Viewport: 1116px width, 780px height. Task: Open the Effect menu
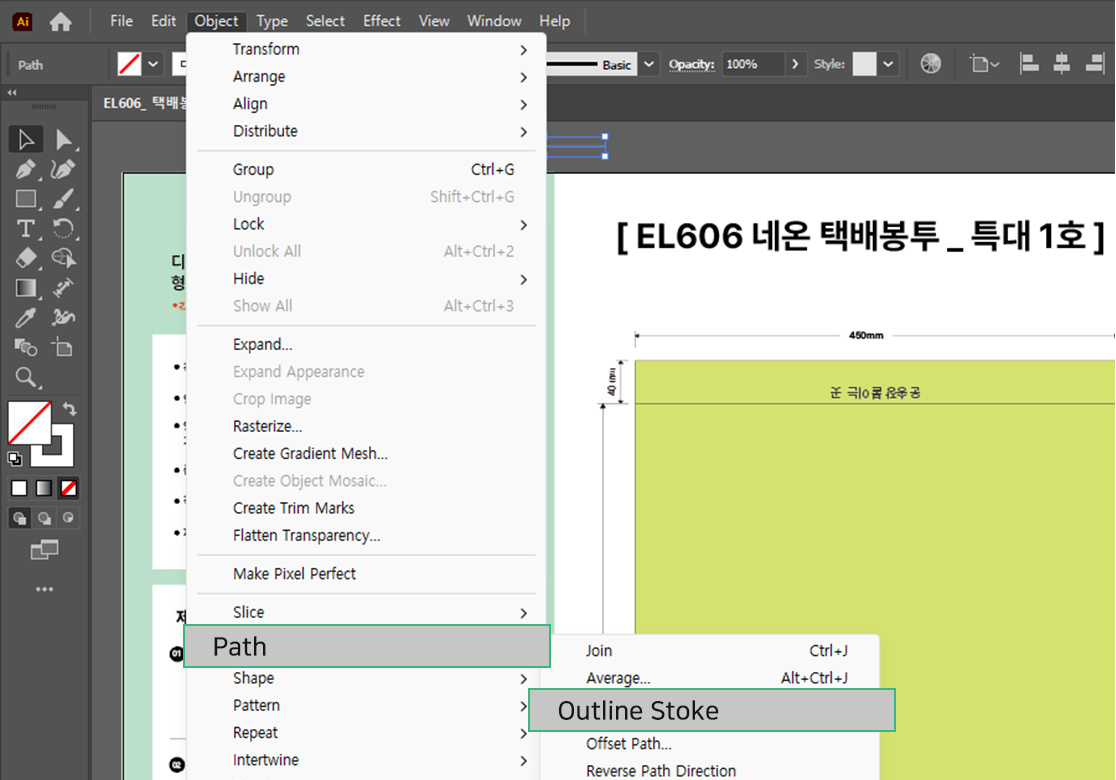click(381, 21)
